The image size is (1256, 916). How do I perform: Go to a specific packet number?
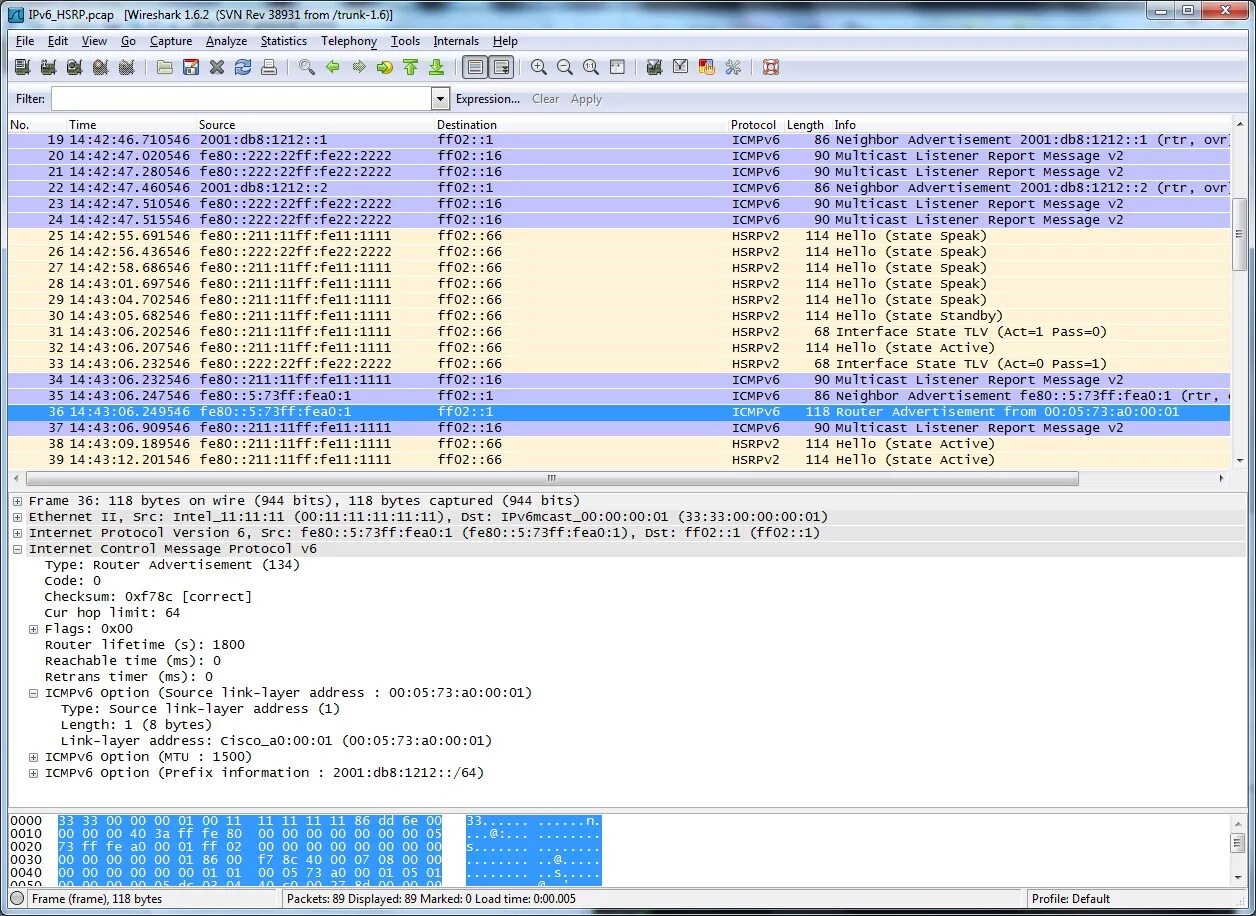click(385, 67)
